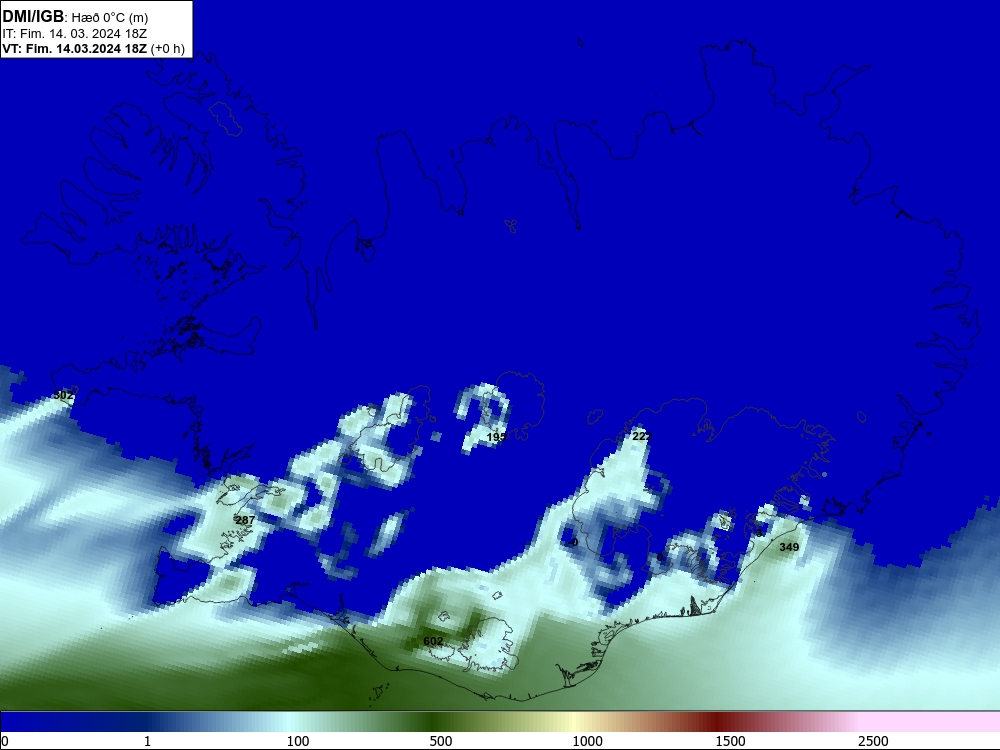The image size is (1000, 750).
Task: Click the colorbar tick label '1'
Action: click(147, 741)
